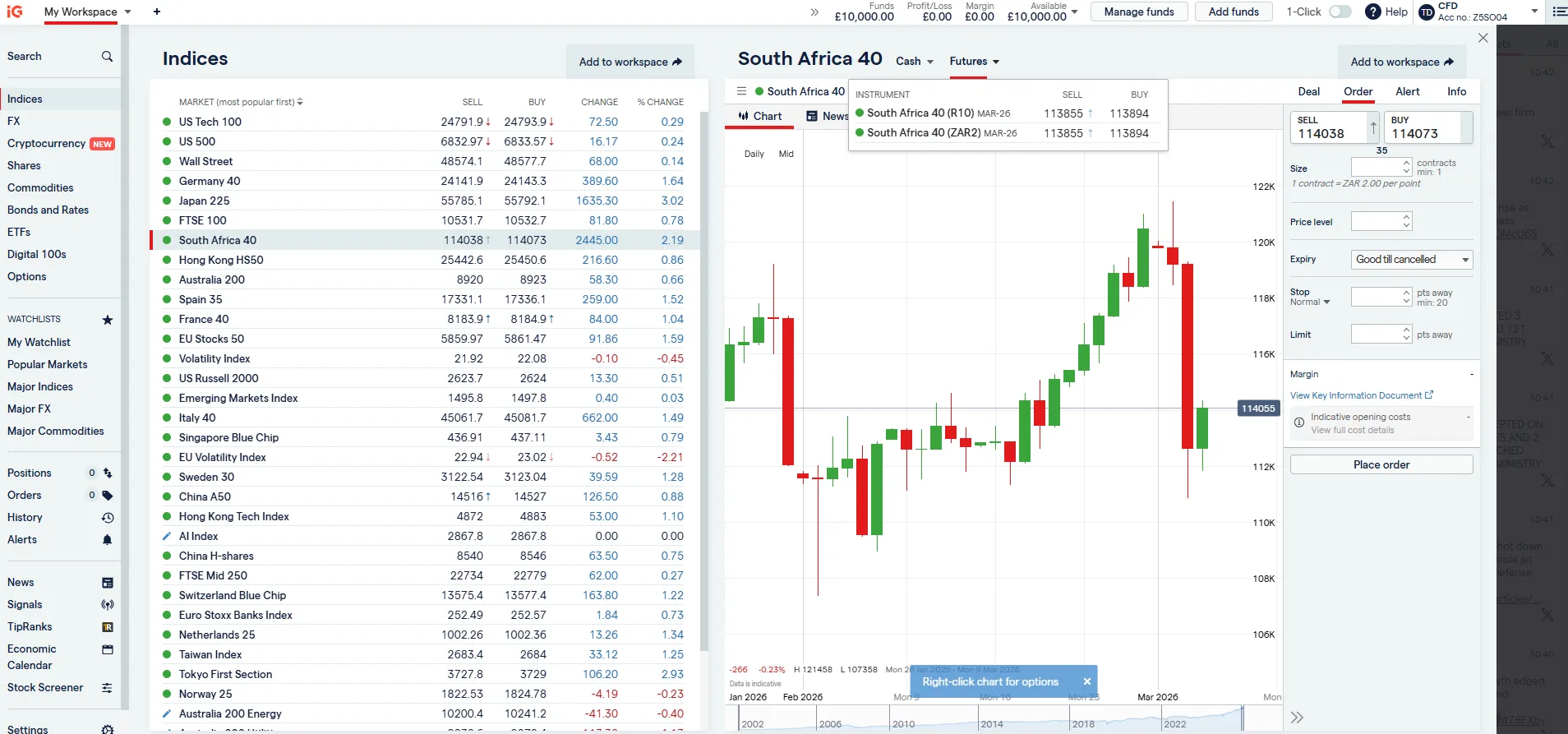Select the Volatility Index row
1568x734 pixels.
(x=424, y=358)
